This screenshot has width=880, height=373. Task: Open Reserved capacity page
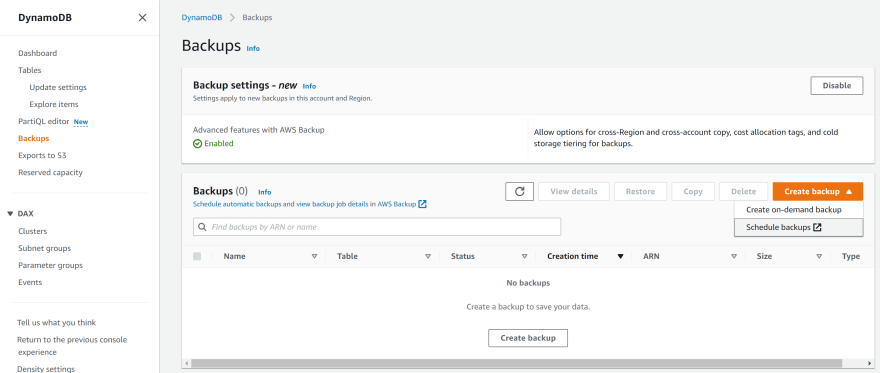coord(51,172)
